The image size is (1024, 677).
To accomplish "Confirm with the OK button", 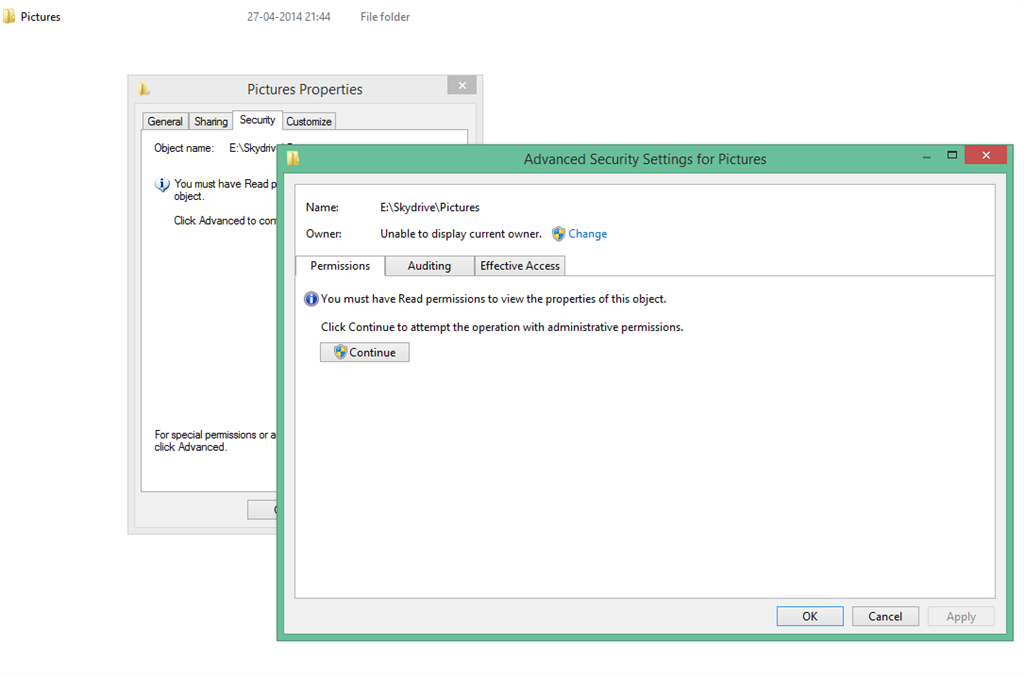I will pos(810,616).
